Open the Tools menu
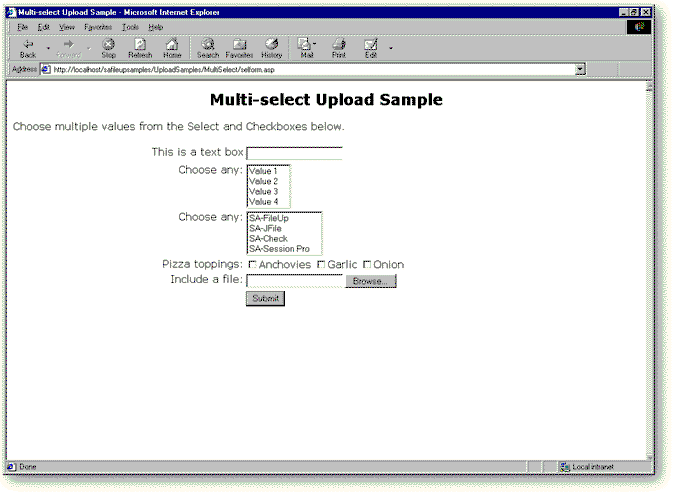The image size is (680, 504). (x=130, y=27)
